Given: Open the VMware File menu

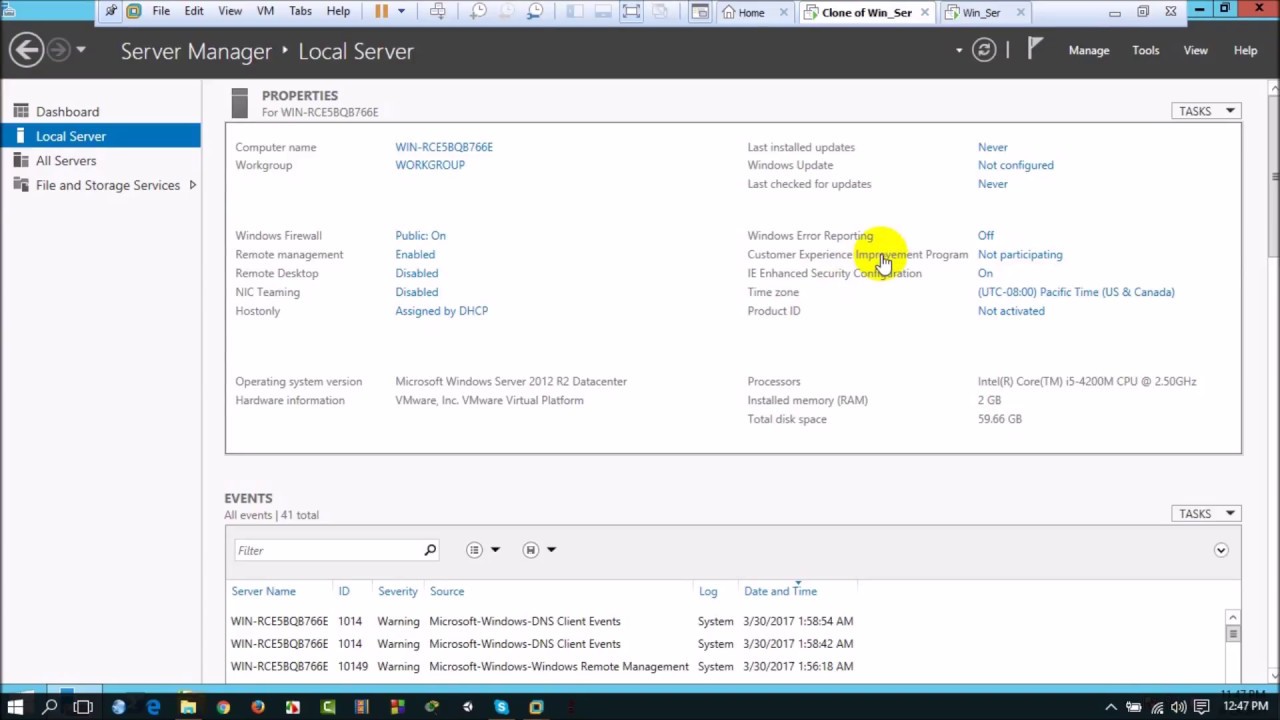Looking at the screenshot, I should point(161,12).
